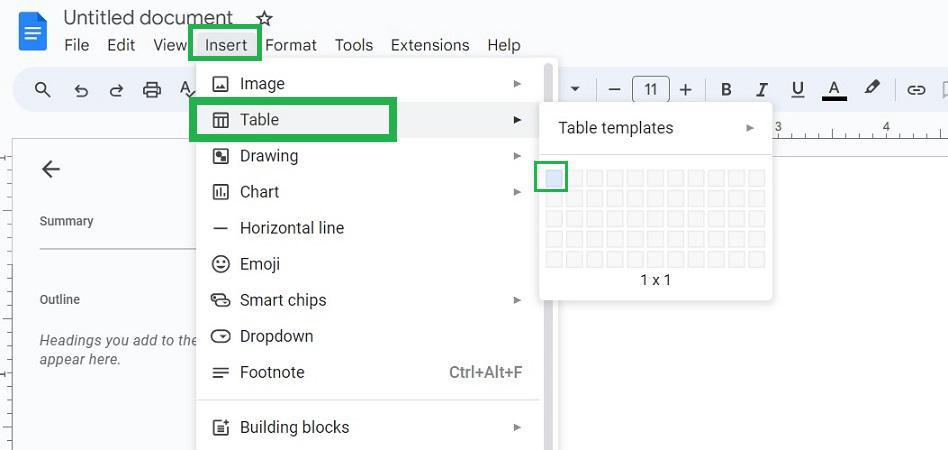Click the insert link icon

[915, 90]
